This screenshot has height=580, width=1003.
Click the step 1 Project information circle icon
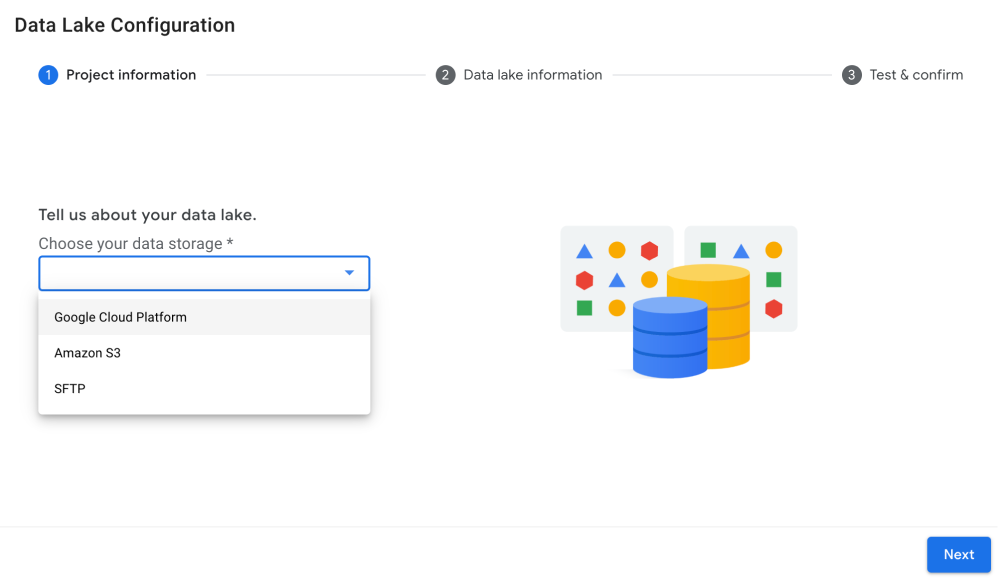(x=47, y=74)
